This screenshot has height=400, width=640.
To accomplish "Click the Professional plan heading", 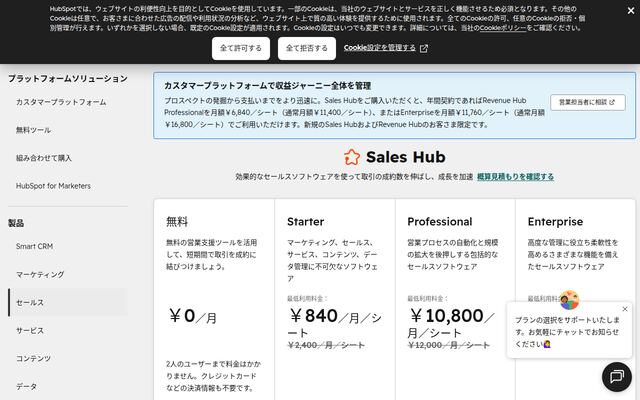I will (440, 222).
